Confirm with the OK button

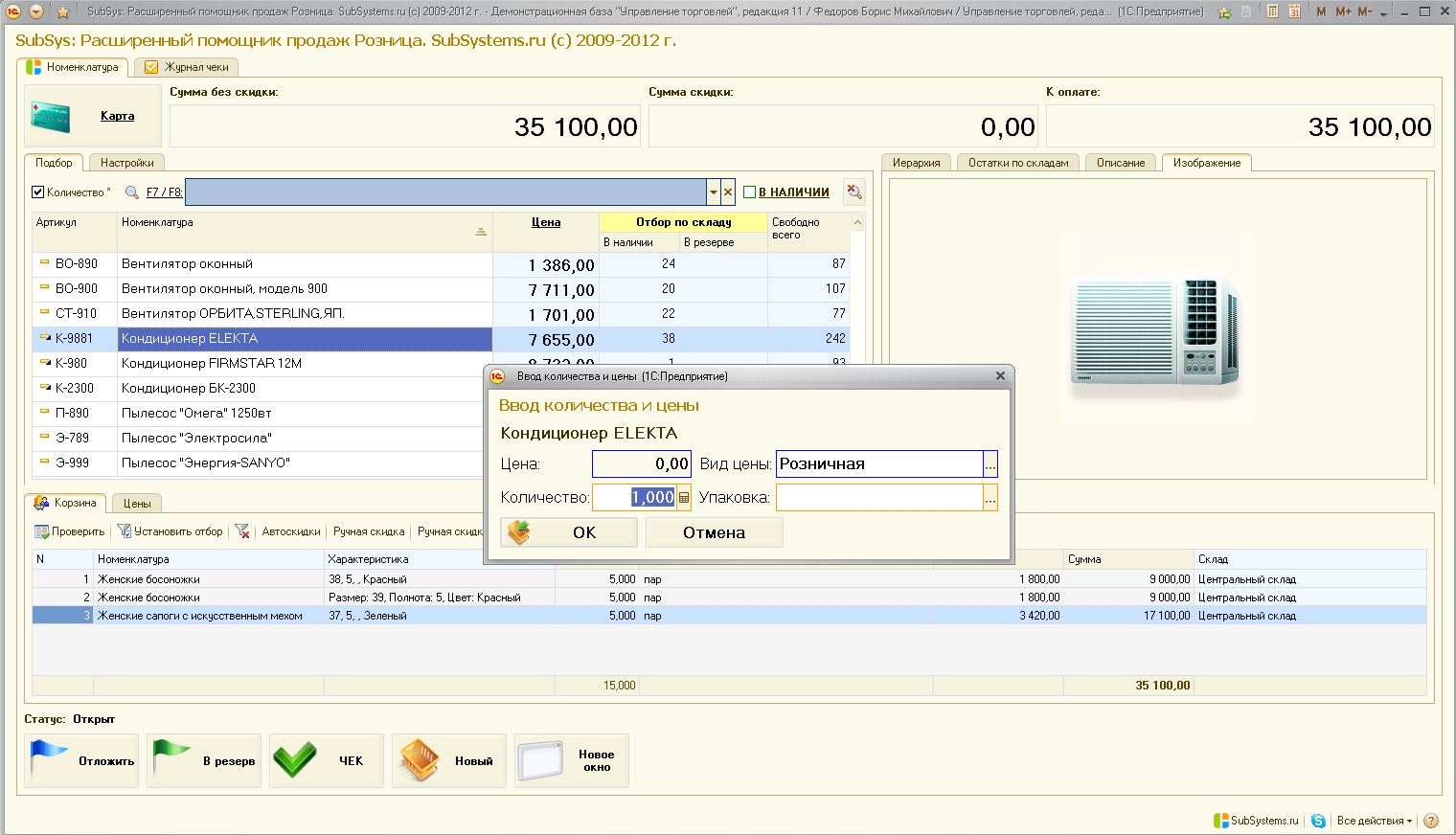tap(569, 532)
